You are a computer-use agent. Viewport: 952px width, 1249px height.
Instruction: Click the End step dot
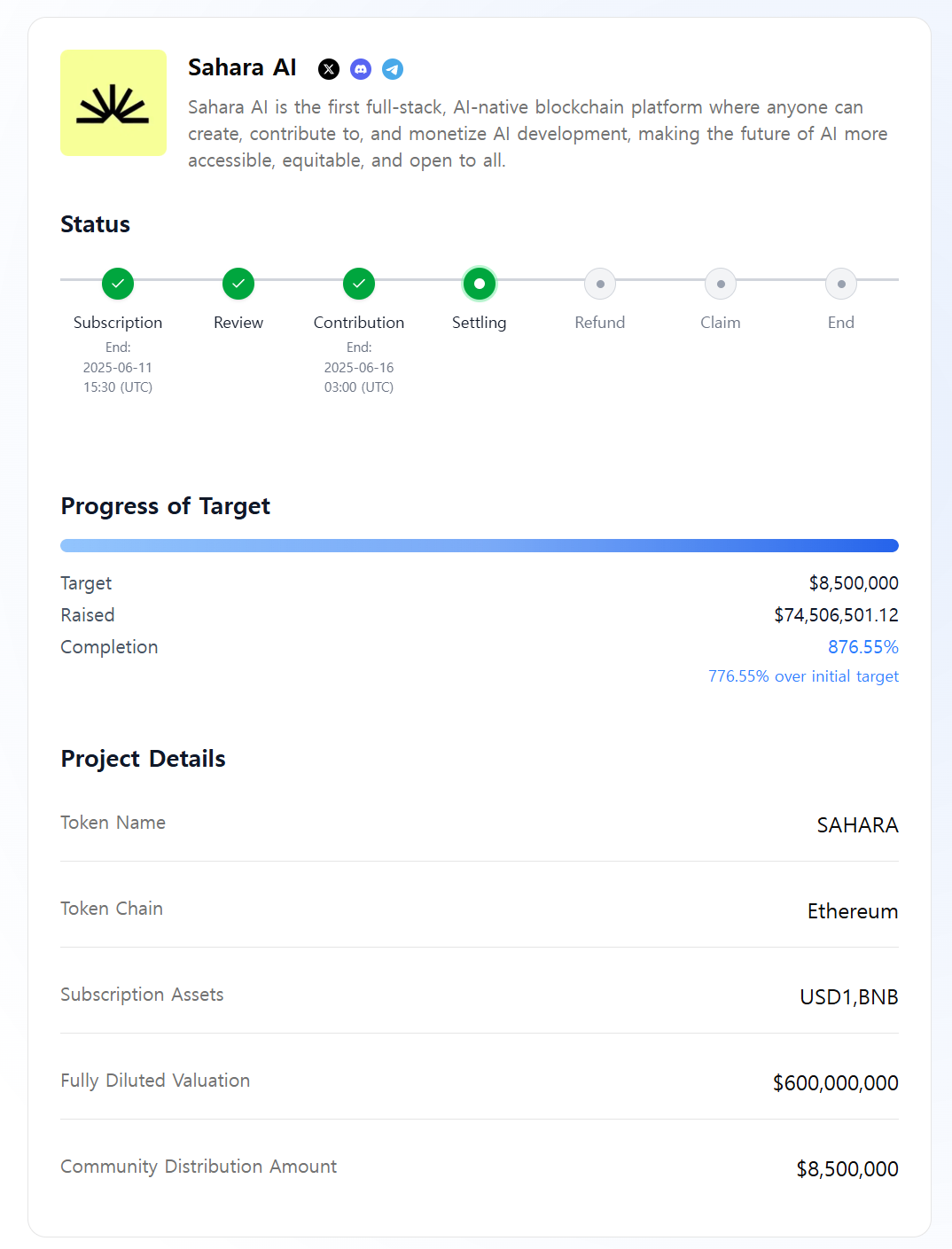[841, 284]
